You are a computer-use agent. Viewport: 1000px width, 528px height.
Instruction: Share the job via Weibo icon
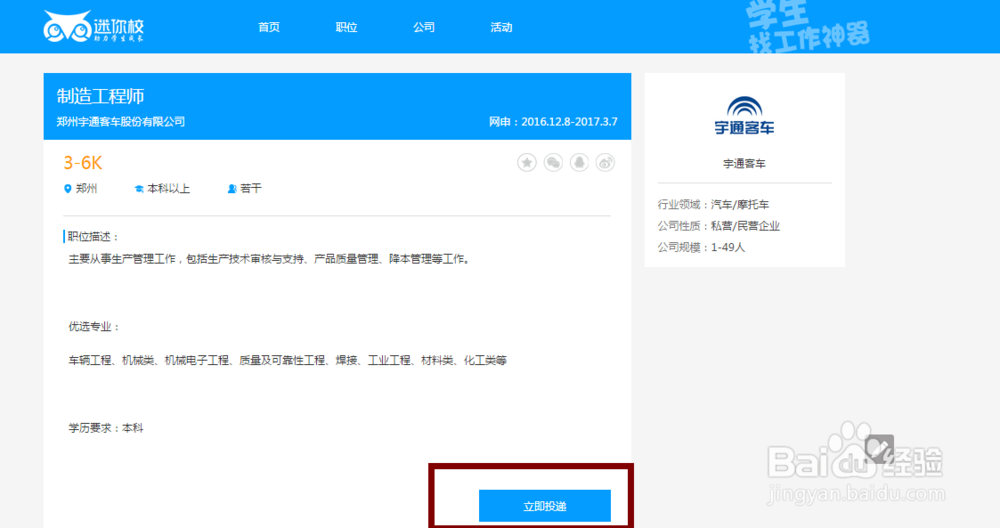(605, 163)
